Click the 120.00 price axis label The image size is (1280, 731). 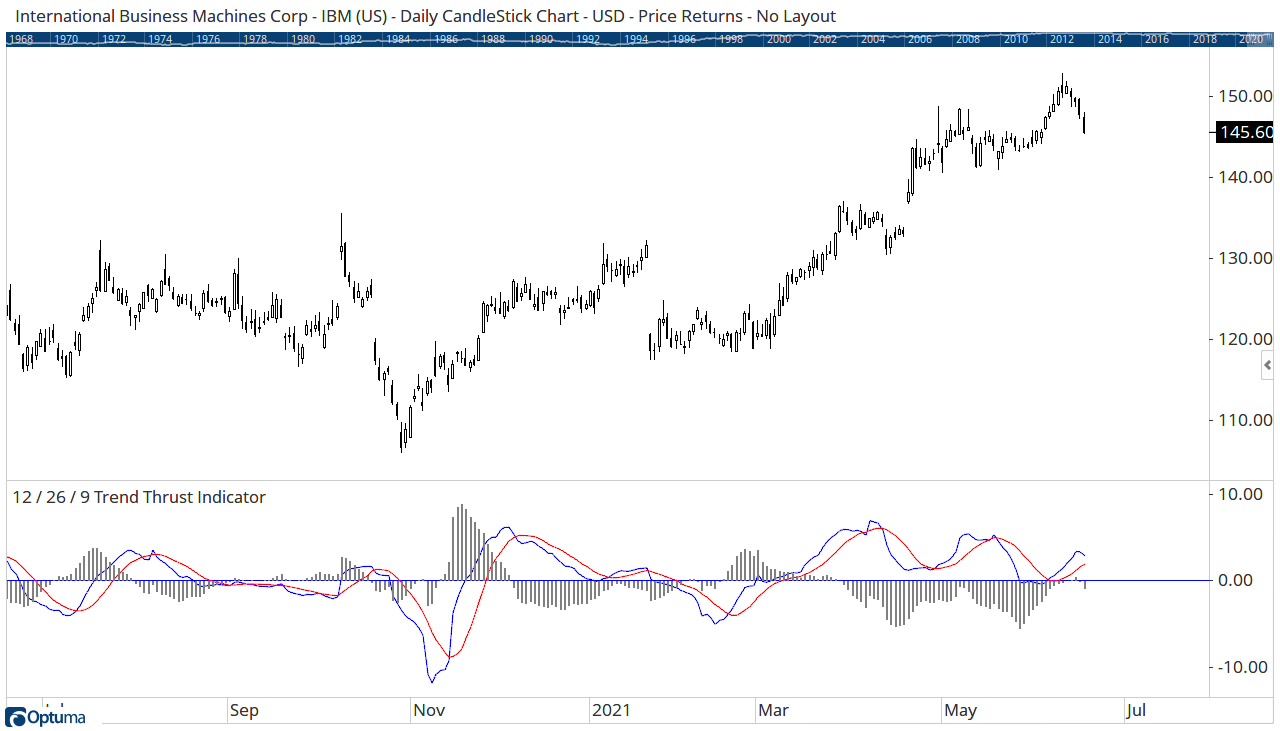[x=1244, y=339]
